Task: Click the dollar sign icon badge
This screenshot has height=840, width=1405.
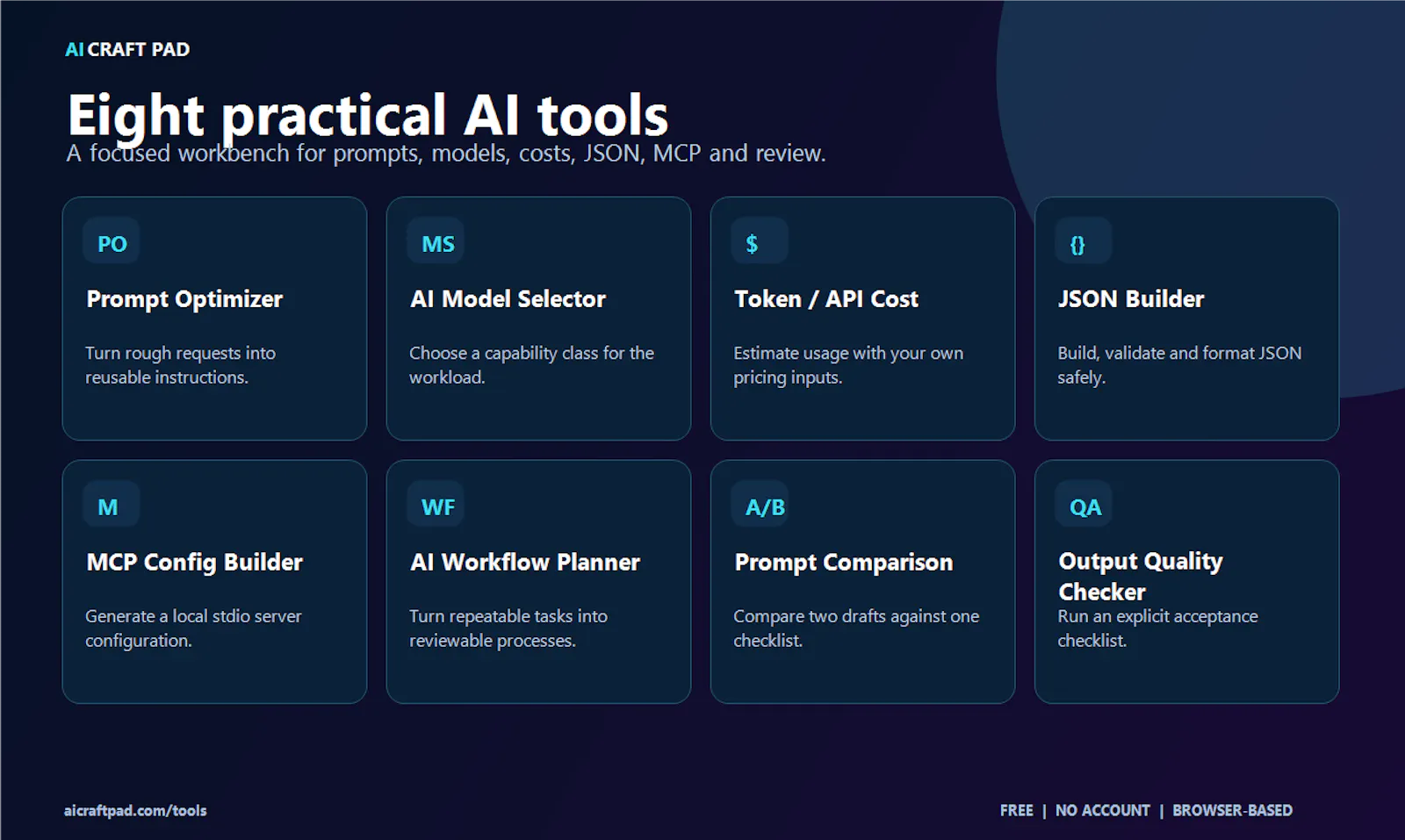Action: [x=760, y=242]
